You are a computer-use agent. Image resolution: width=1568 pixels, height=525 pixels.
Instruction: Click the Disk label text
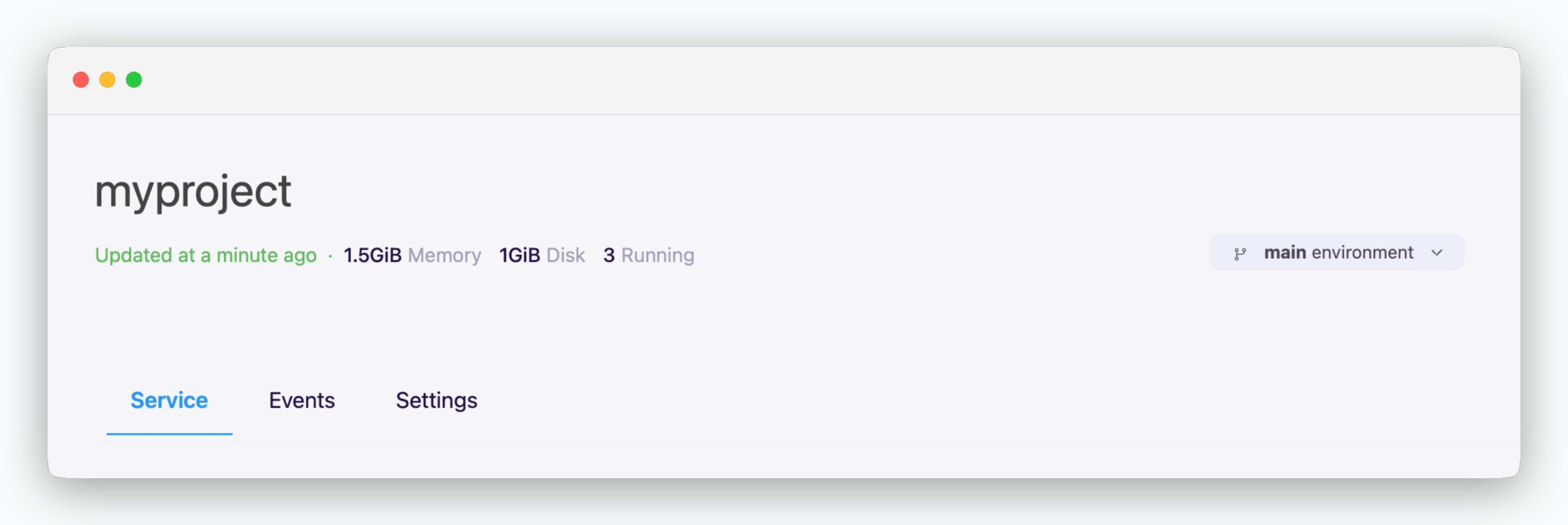pyautogui.click(x=566, y=255)
